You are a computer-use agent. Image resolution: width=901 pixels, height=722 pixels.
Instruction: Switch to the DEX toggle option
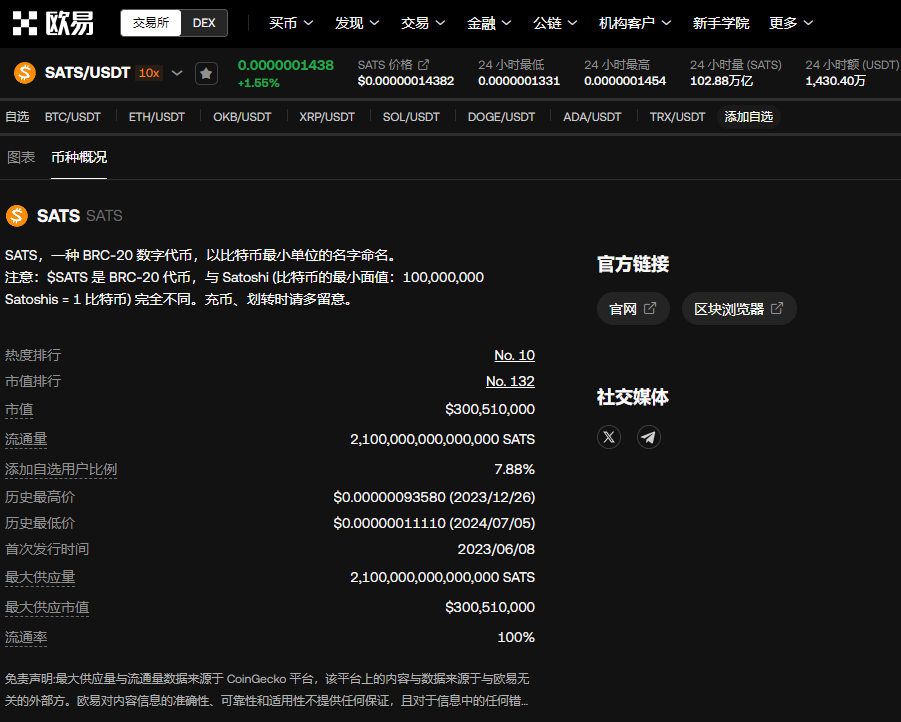click(204, 23)
